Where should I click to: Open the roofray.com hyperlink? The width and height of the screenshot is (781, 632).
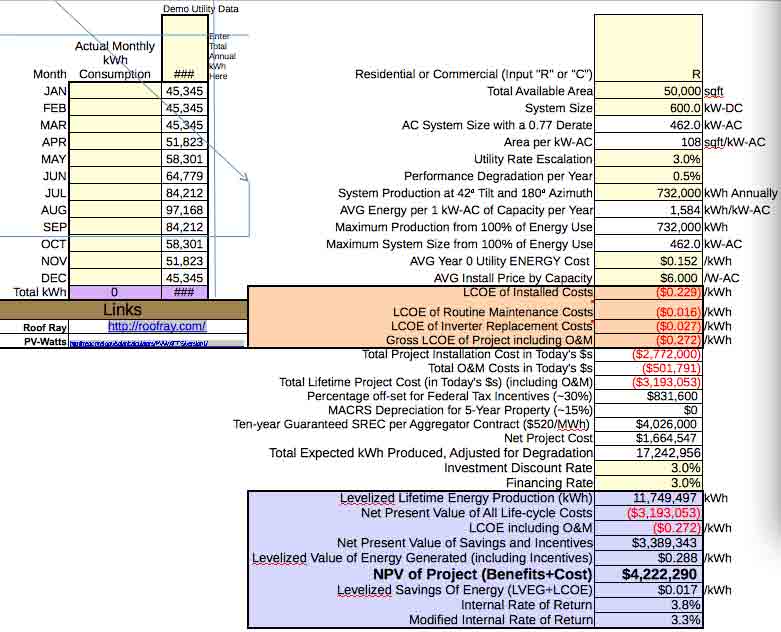[157, 326]
